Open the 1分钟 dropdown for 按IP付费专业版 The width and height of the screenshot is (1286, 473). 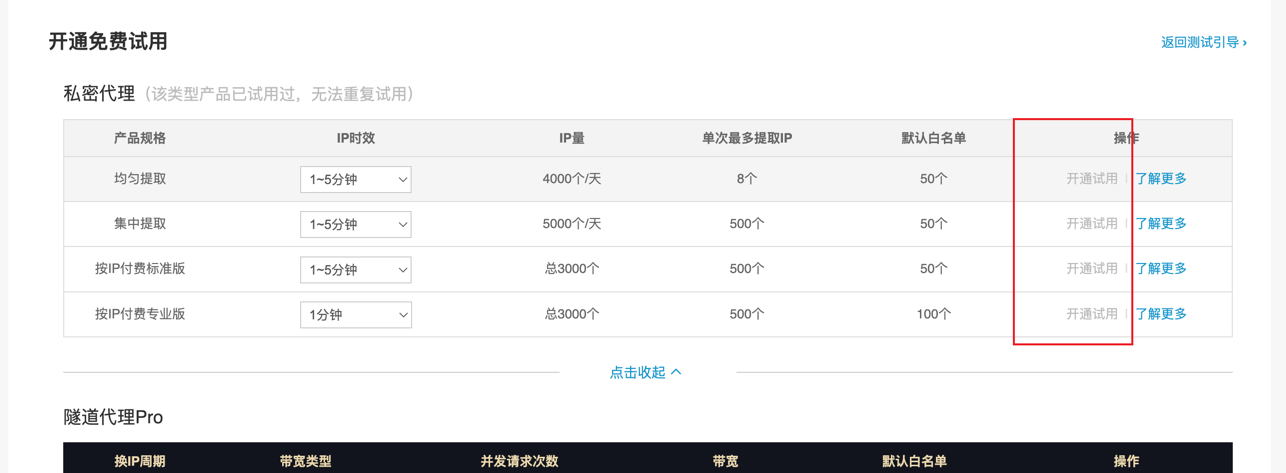355,315
